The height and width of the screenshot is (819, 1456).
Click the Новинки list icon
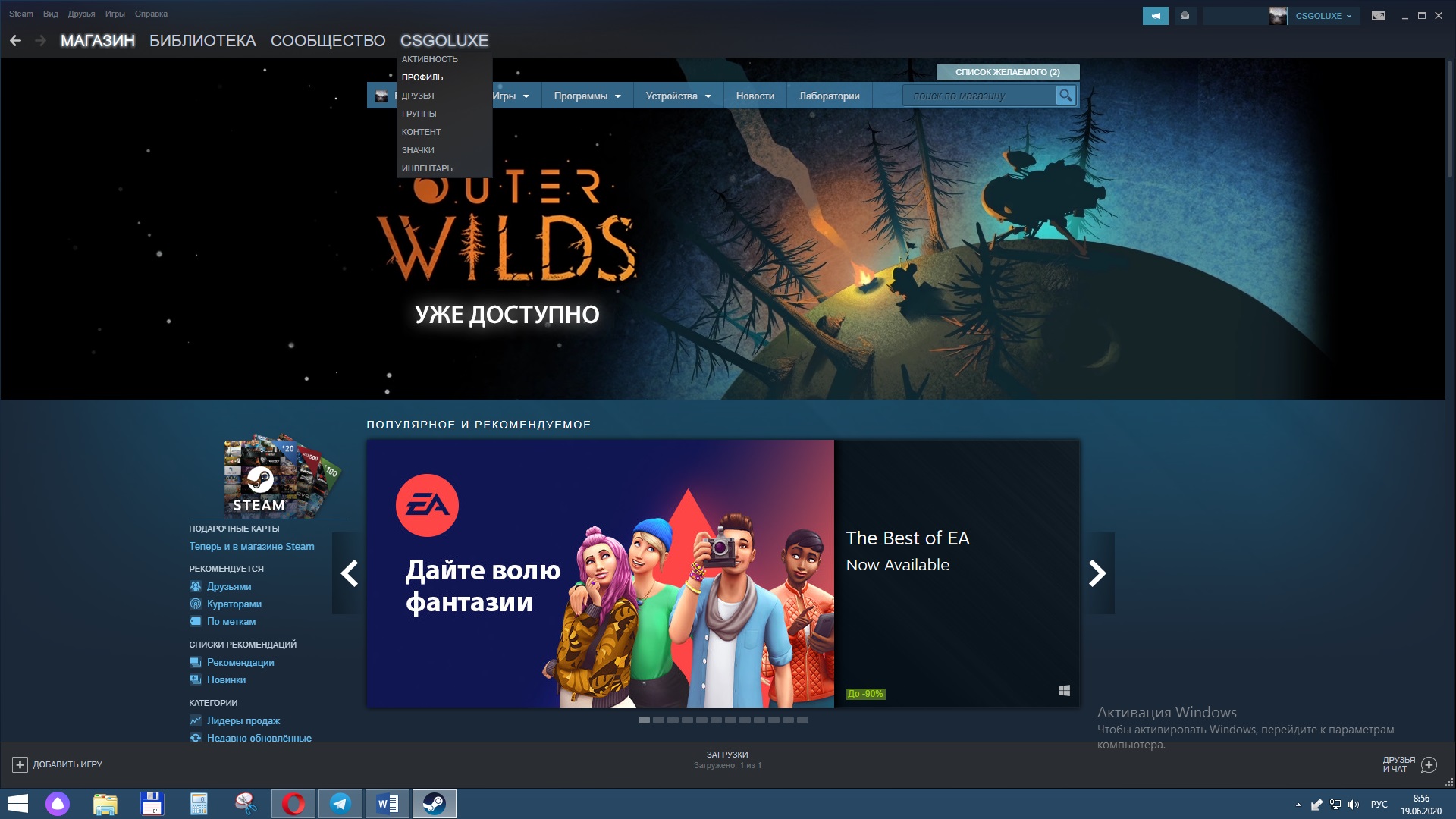(196, 679)
